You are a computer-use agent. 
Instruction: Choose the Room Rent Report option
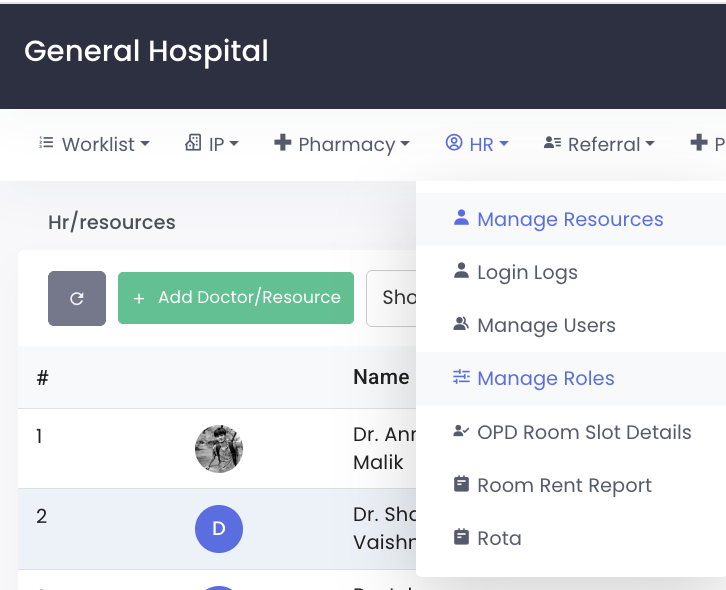point(564,485)
